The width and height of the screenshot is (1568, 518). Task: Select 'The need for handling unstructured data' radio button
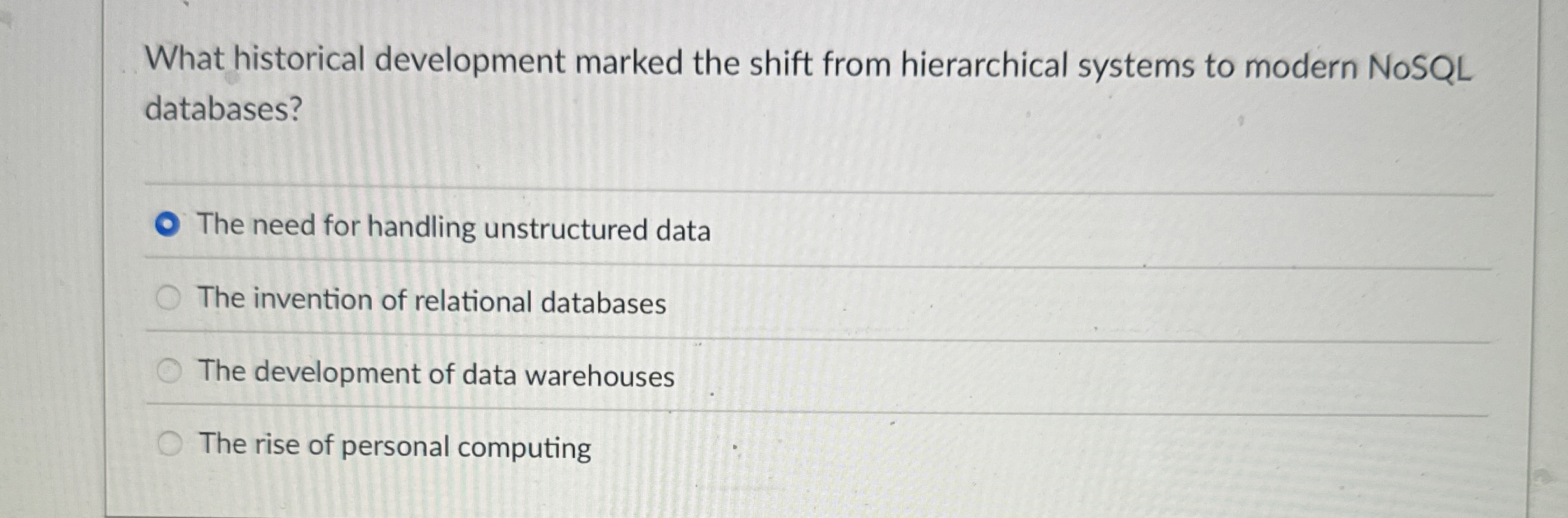[x=167, y=224]
